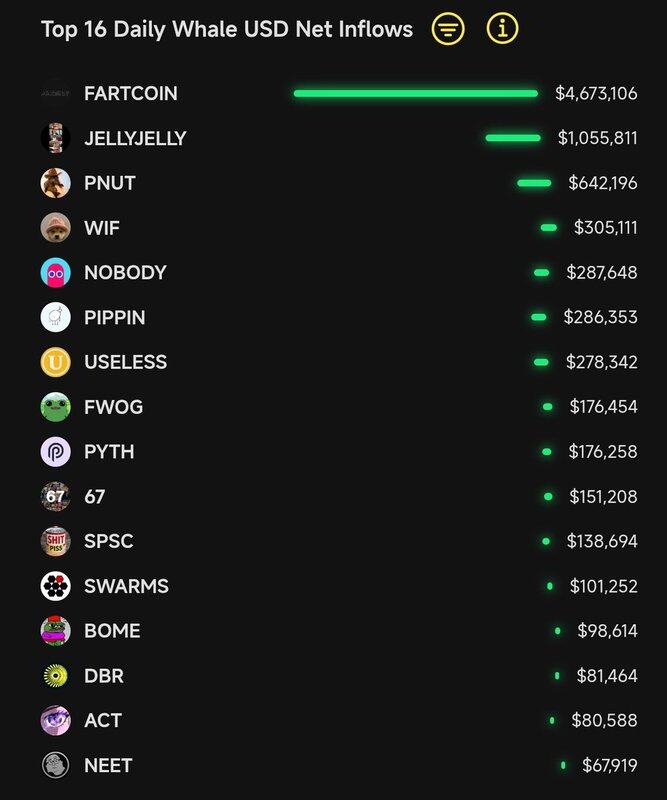Screen dimensions: 667x800
Task: Click the PNUT token icon
Action: [55, 183]
